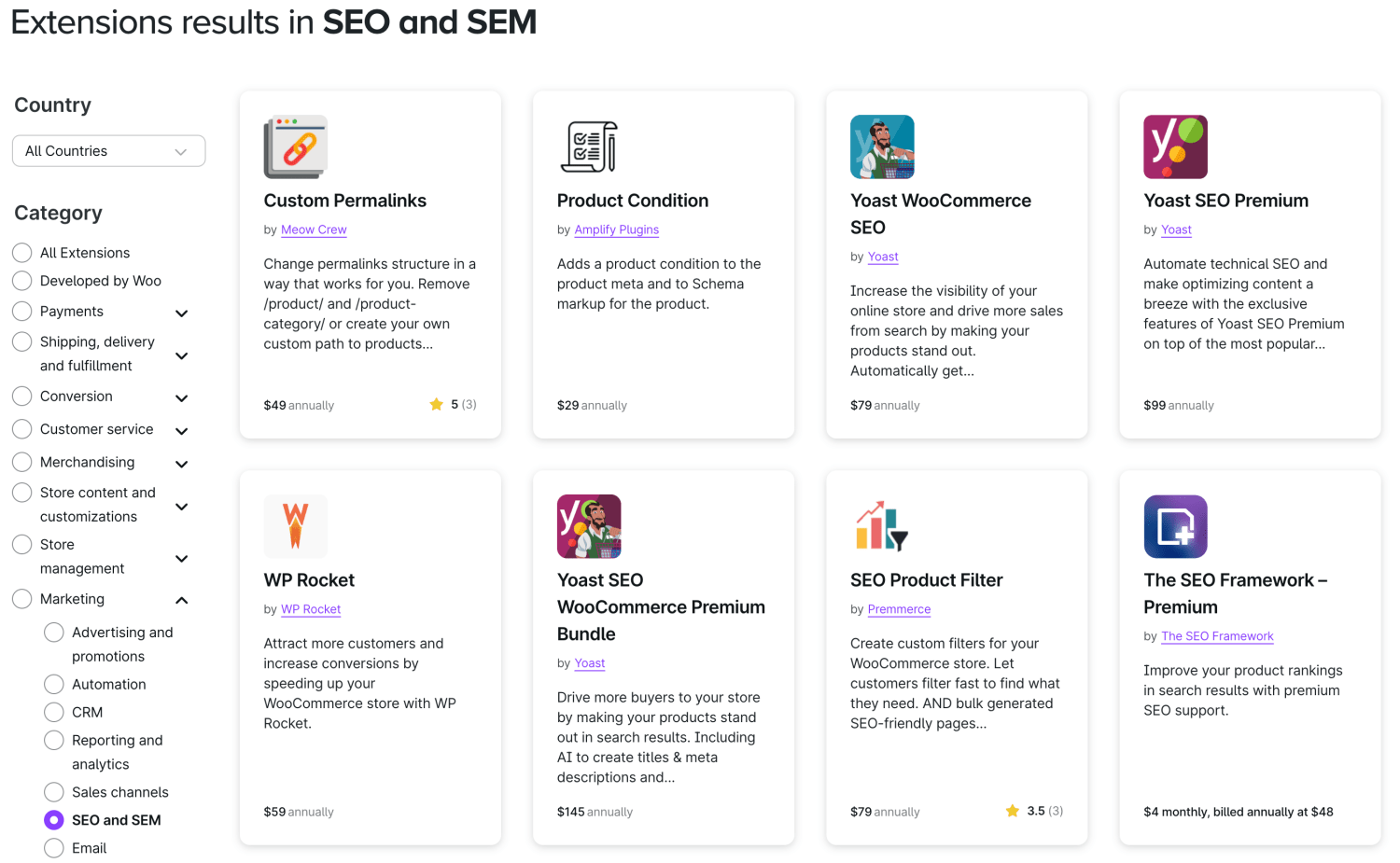Open the Meow Crew developer link

coord(314,230)
